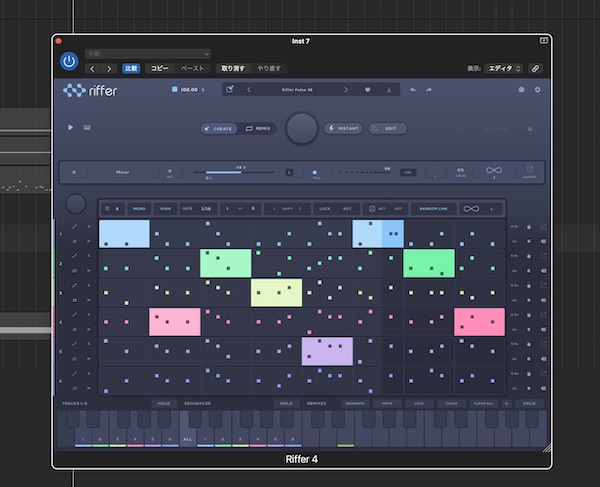The width and height of the screenshot is (600, 487).
Task: Open the エディタ view dropdown
Action: click(504, 68)
